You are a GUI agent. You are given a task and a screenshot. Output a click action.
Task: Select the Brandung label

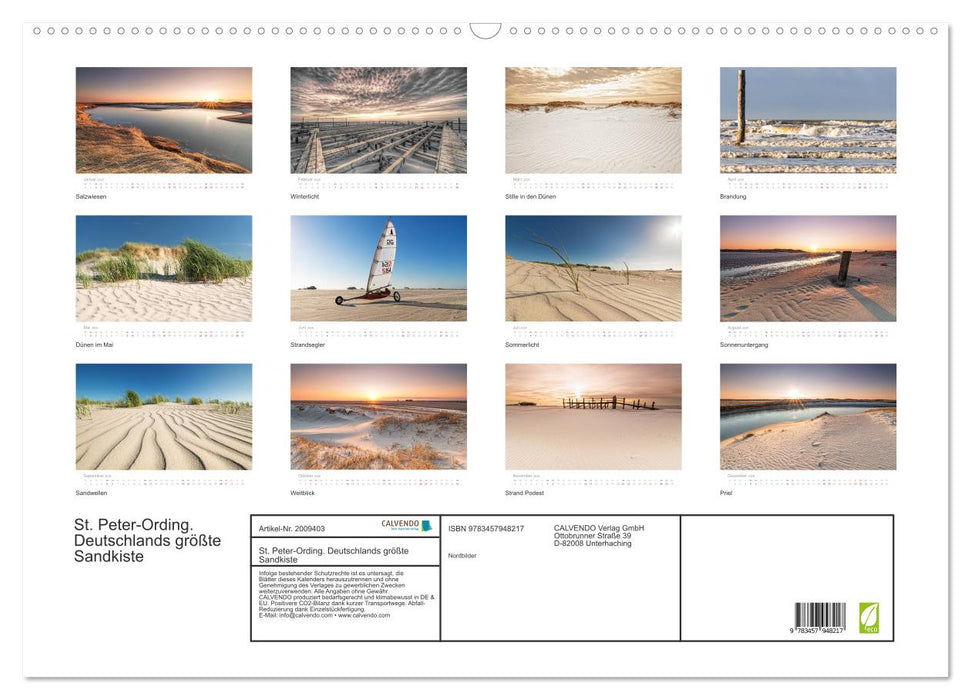(733, 196)
